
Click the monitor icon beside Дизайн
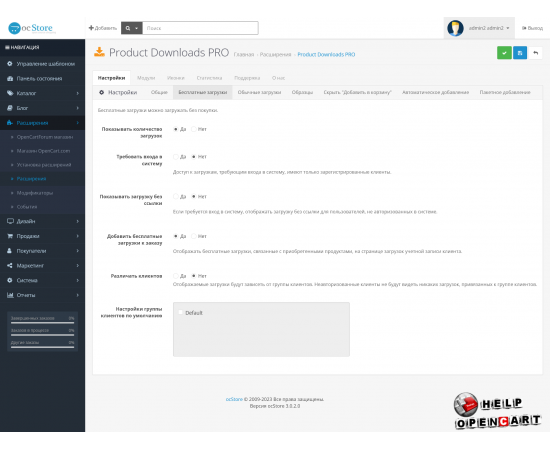[10, 221]
